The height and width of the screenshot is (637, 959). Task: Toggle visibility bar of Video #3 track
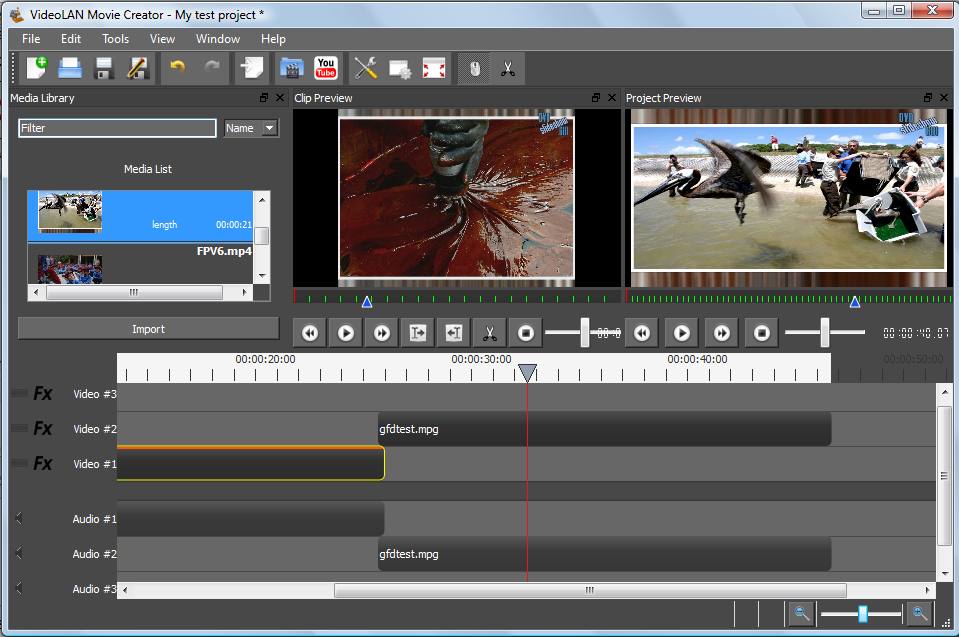point(19,394)
